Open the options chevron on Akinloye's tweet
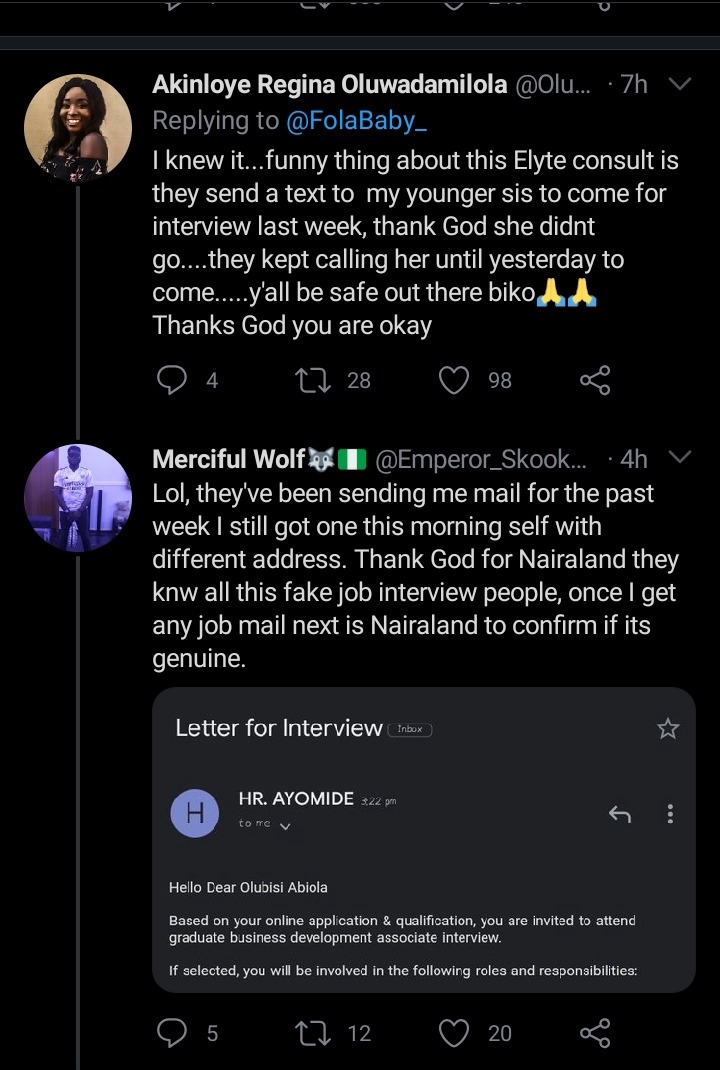 [x=680, y=84]
